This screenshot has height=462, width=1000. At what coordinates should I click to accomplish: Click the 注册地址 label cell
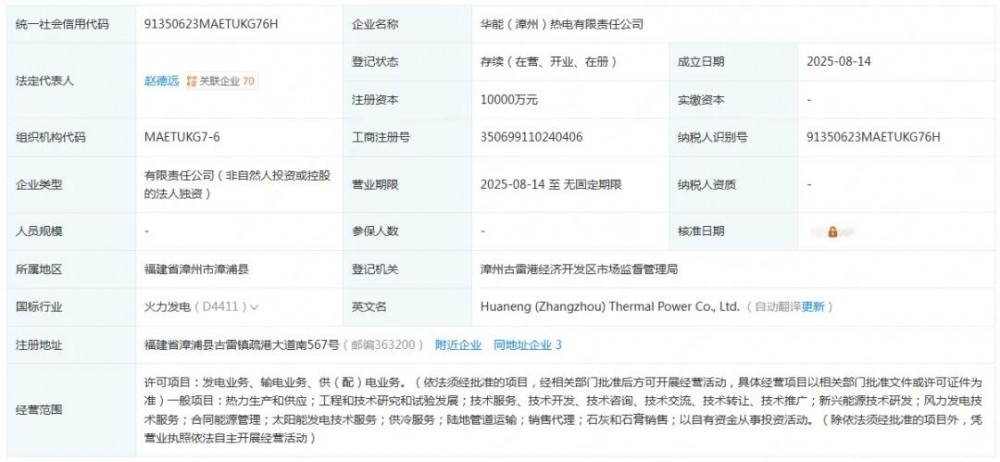[x=71, y=345]
